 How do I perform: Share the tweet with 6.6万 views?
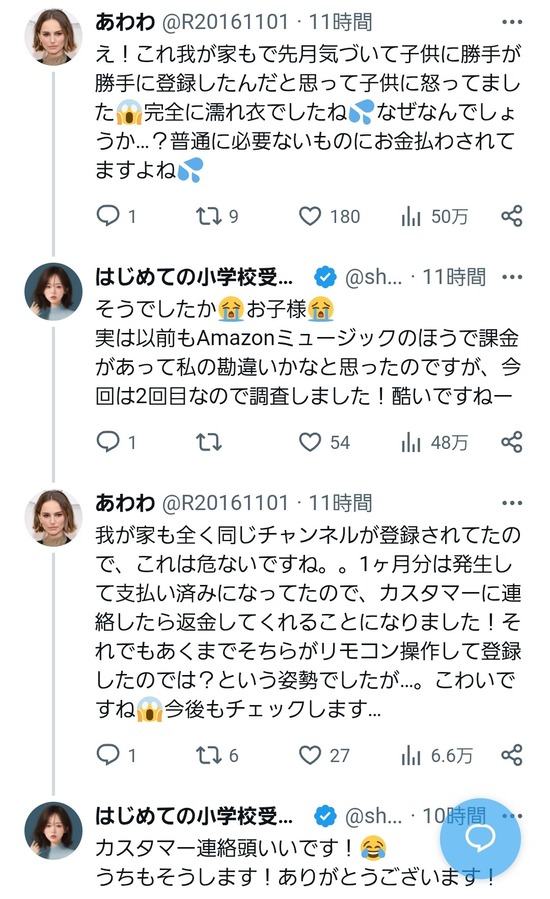click(x=512, y=755)
